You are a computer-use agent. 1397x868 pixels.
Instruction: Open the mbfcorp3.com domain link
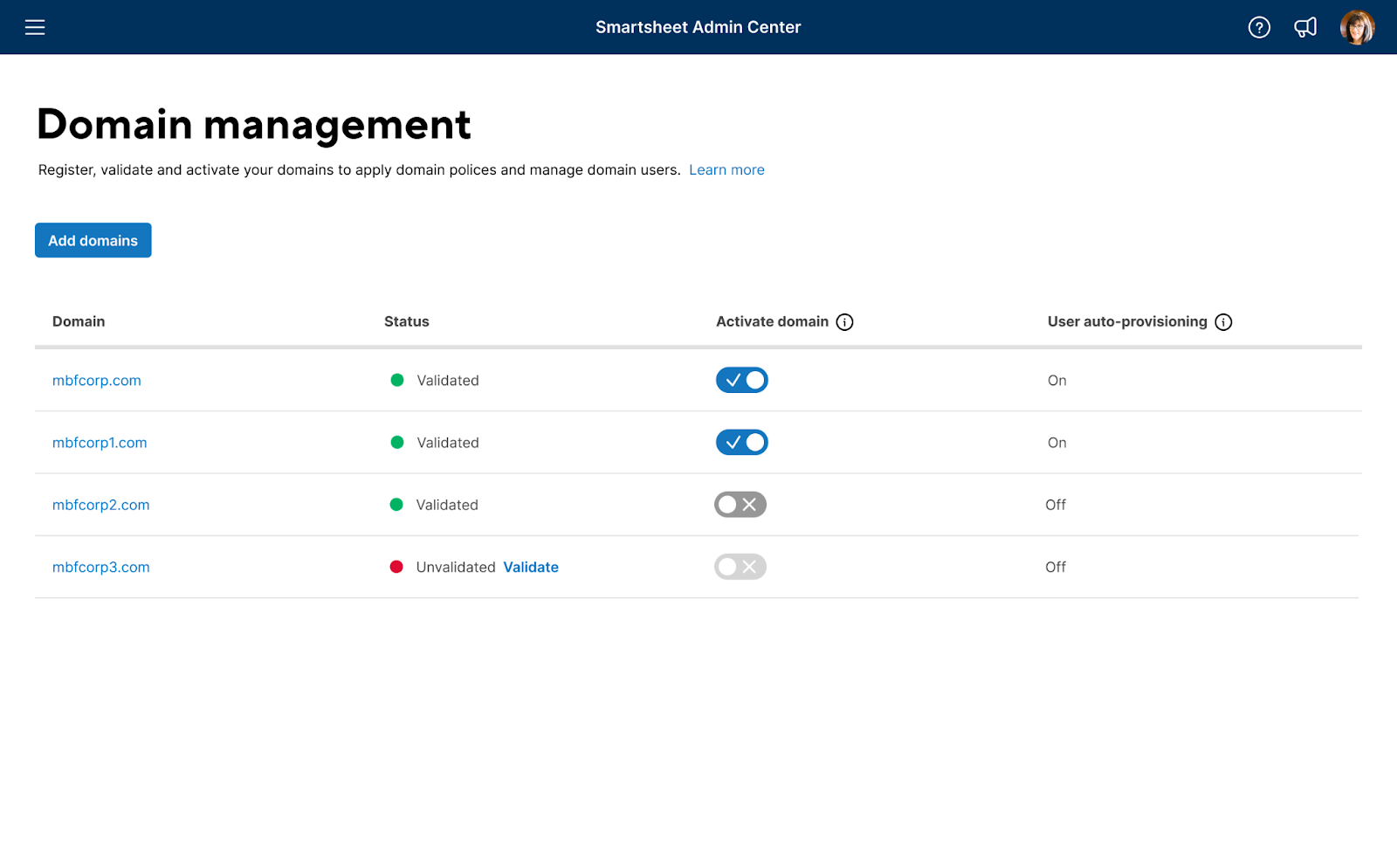tap(100, 567)
